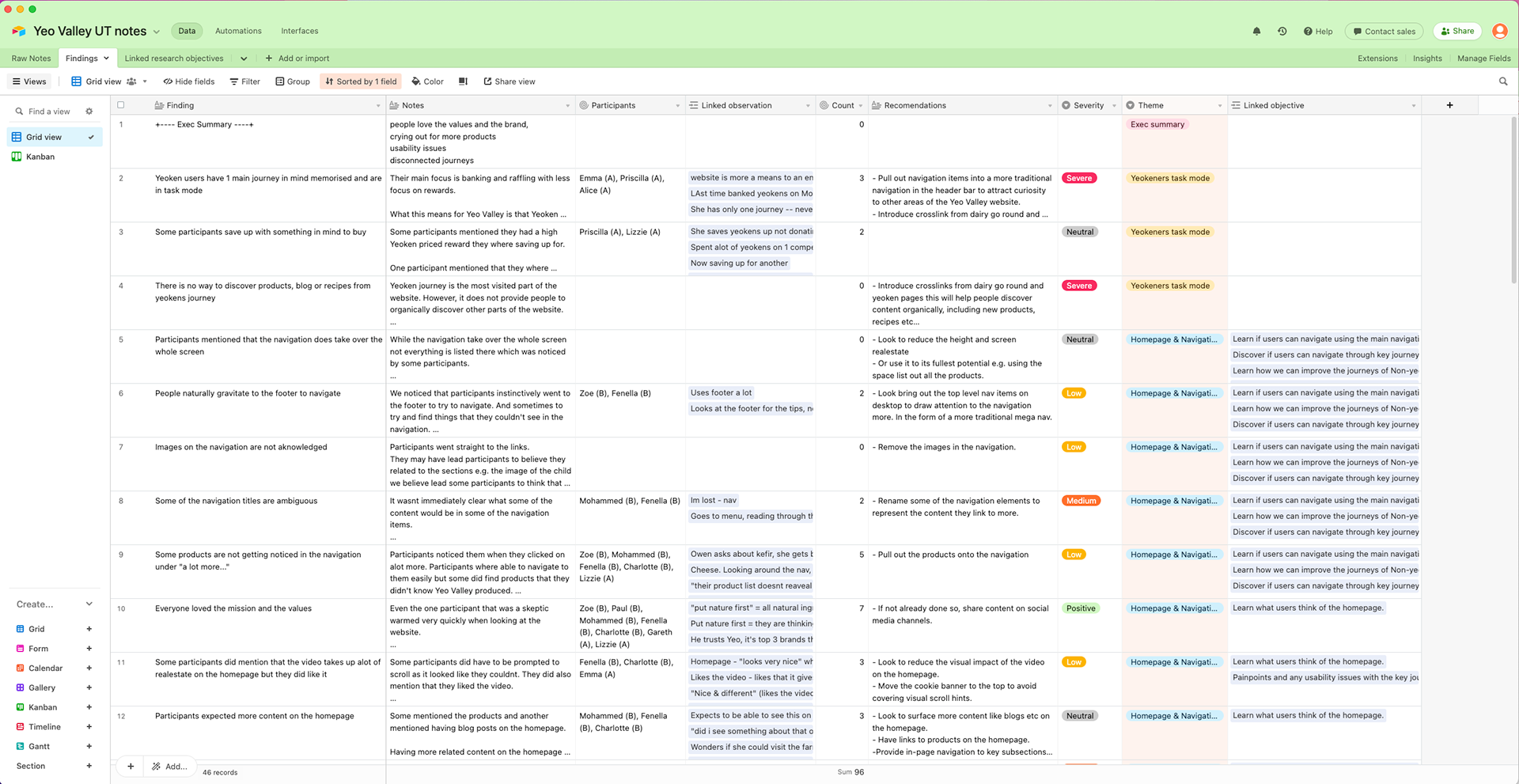
Task: Open Count column header dropdown
Action: pos(860,105)
